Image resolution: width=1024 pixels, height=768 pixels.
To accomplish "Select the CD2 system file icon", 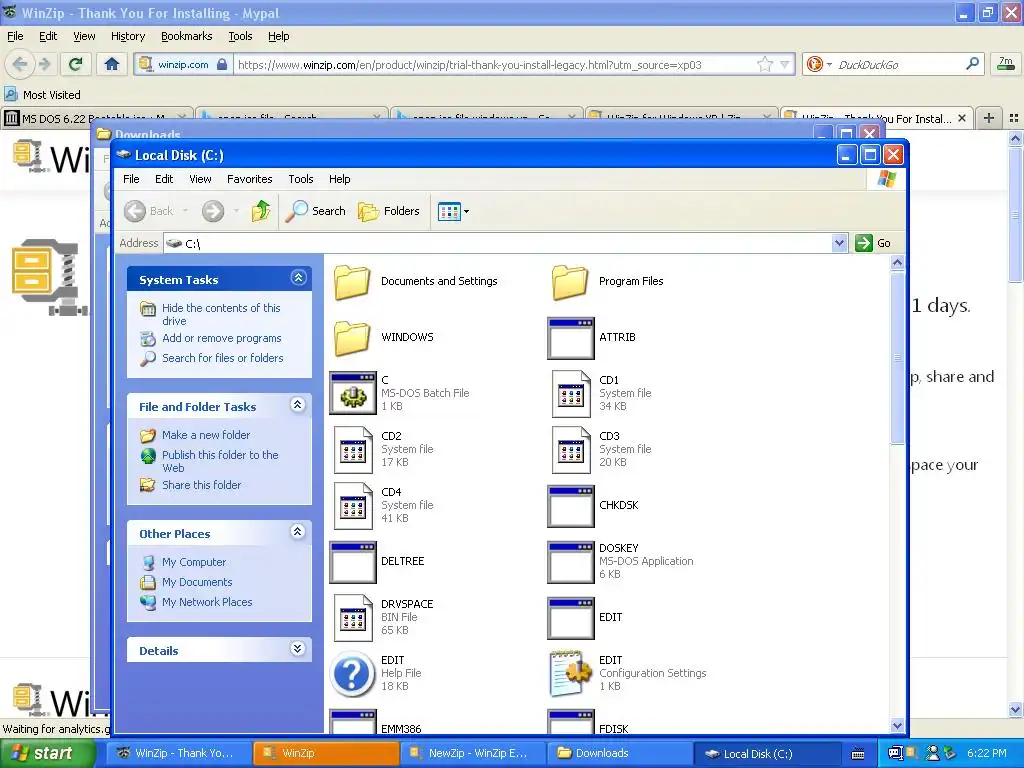I will (353, 450).
